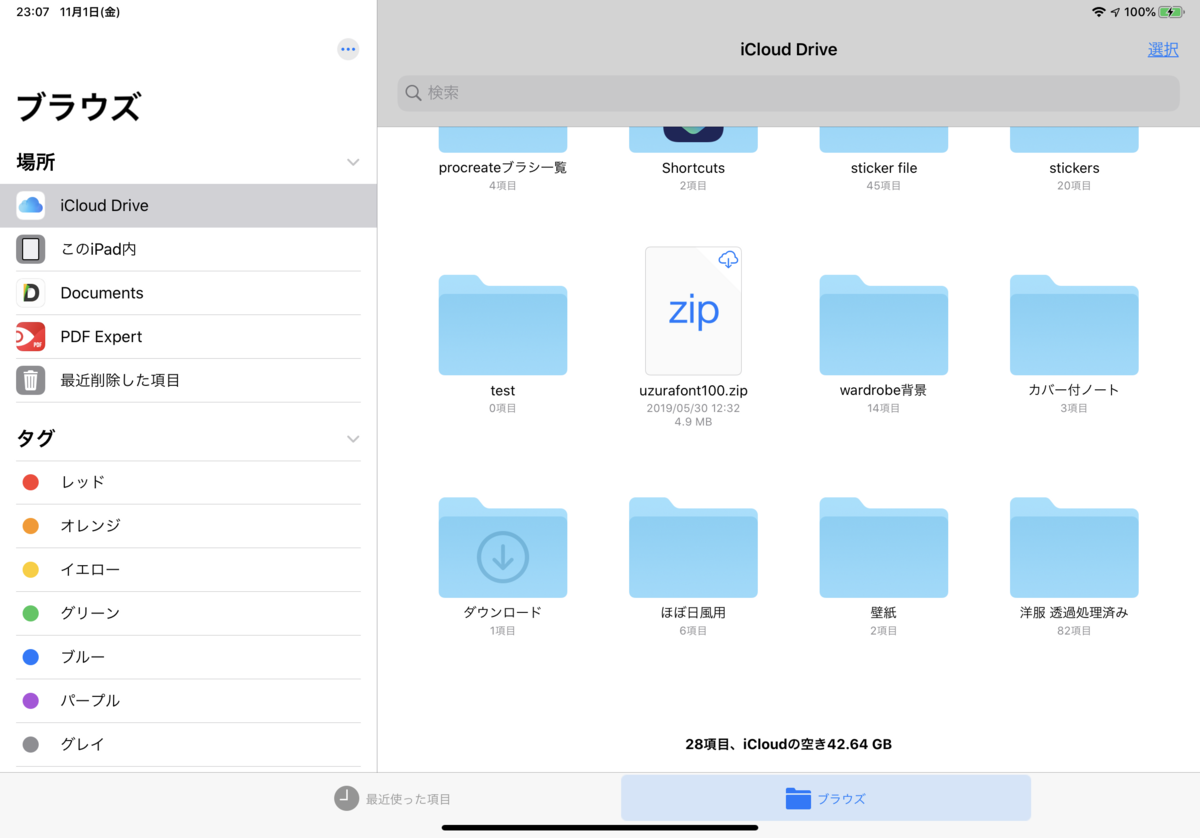Viewport: 1200px width, 838px height.
Task: Open the stickers folder icon
Action: pyautogui.click(x=1074, y=140)
